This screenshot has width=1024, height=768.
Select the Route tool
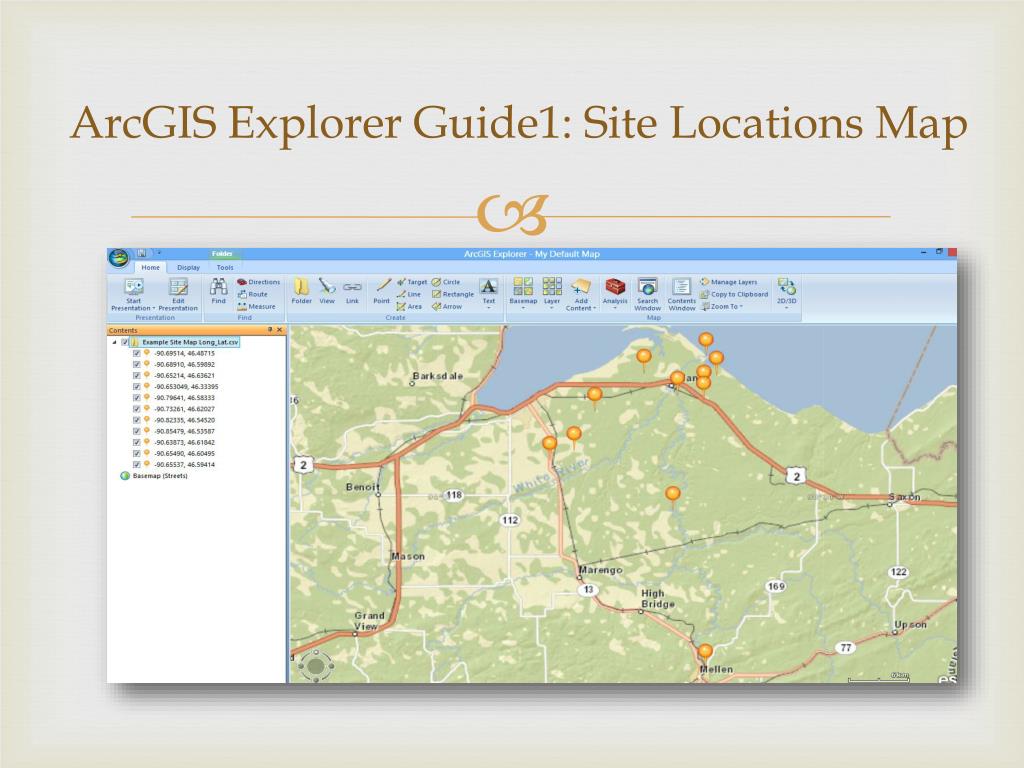[253, 295]
